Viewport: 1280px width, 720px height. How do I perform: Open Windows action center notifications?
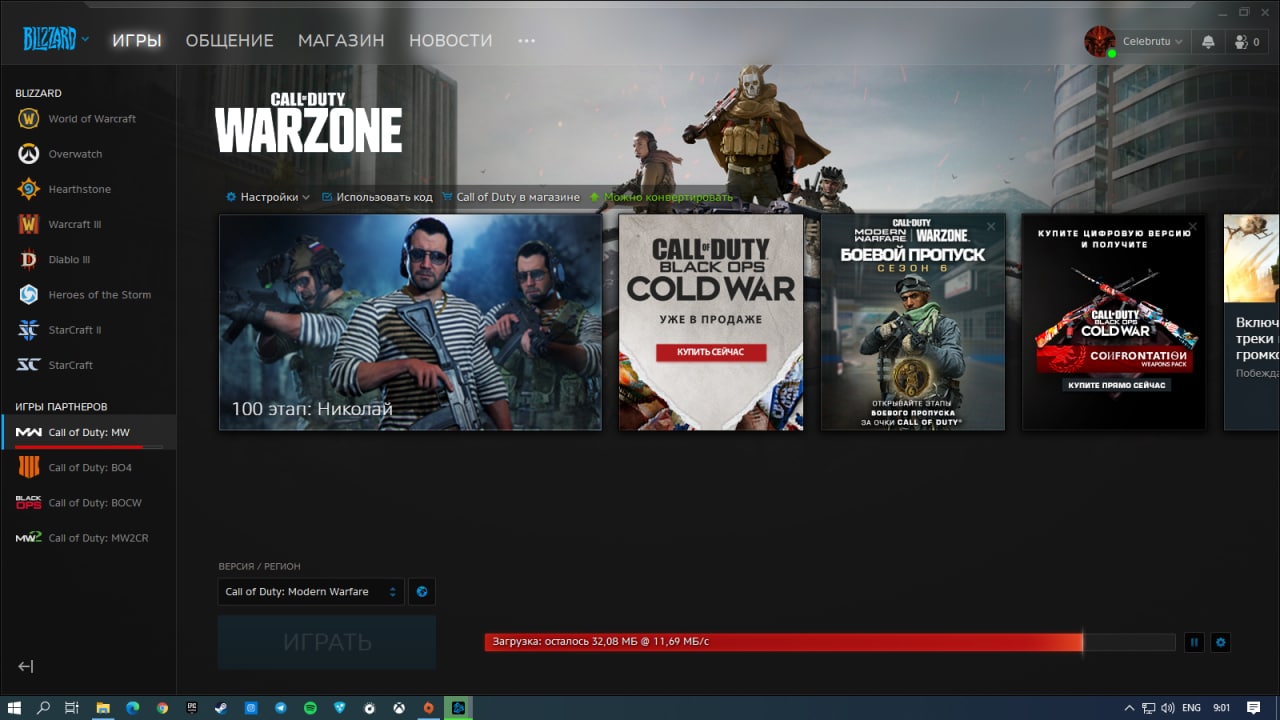coord(1254,708)
